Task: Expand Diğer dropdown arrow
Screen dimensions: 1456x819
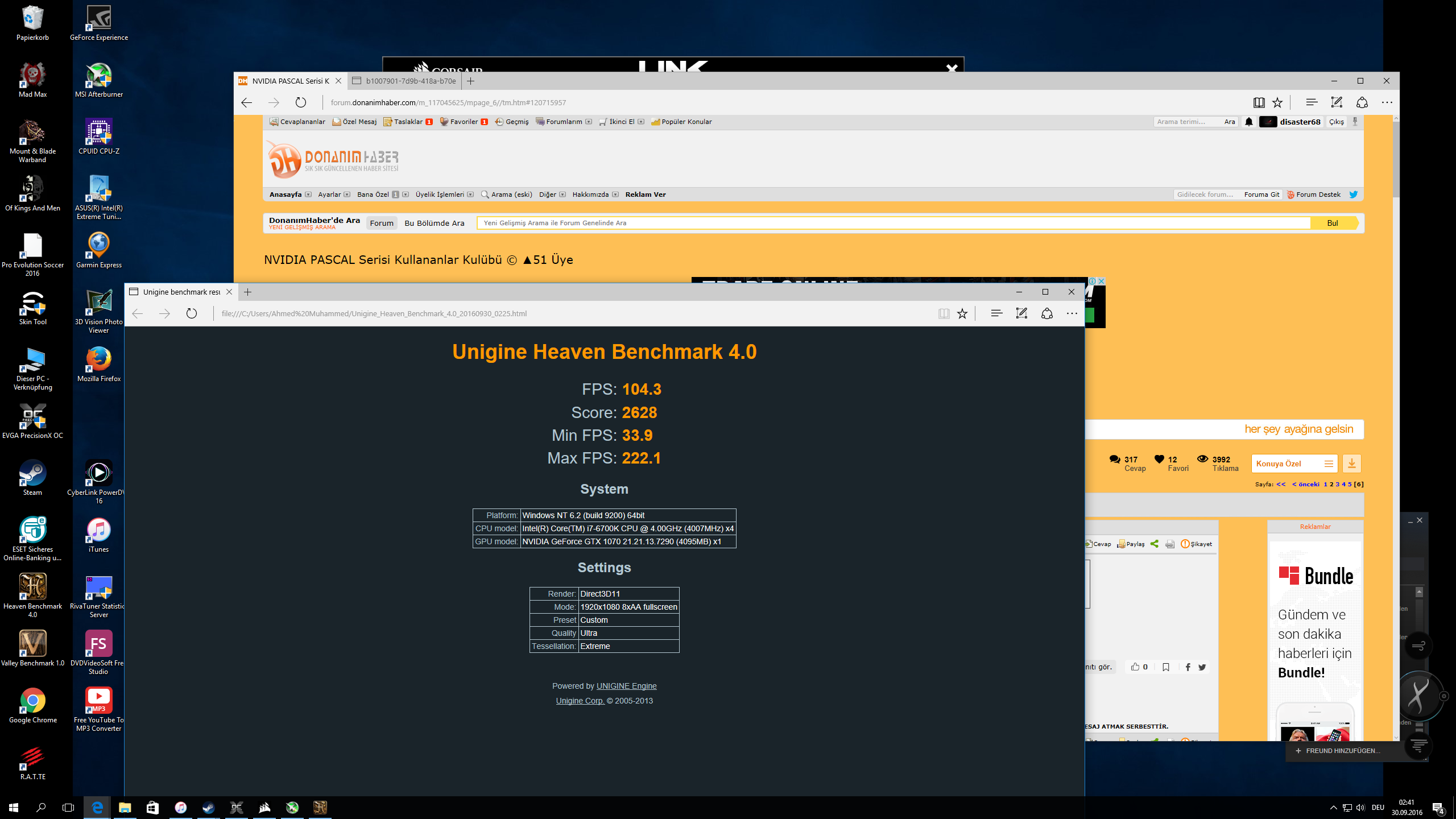Action: (x=562, y=195)
